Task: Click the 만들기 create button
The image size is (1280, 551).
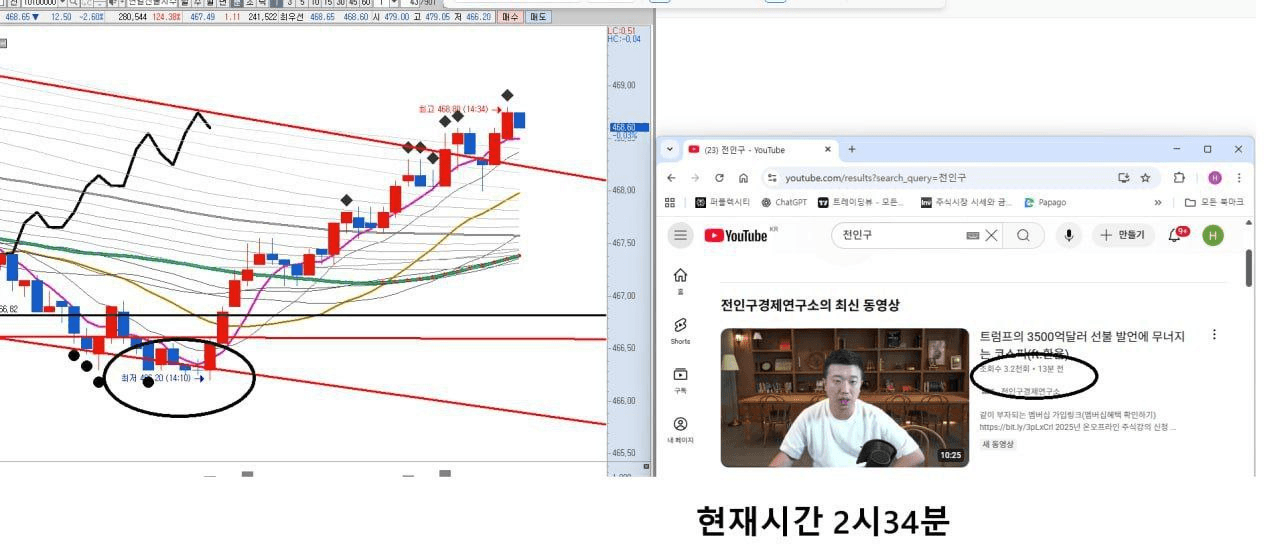Action: [1124, 236]
